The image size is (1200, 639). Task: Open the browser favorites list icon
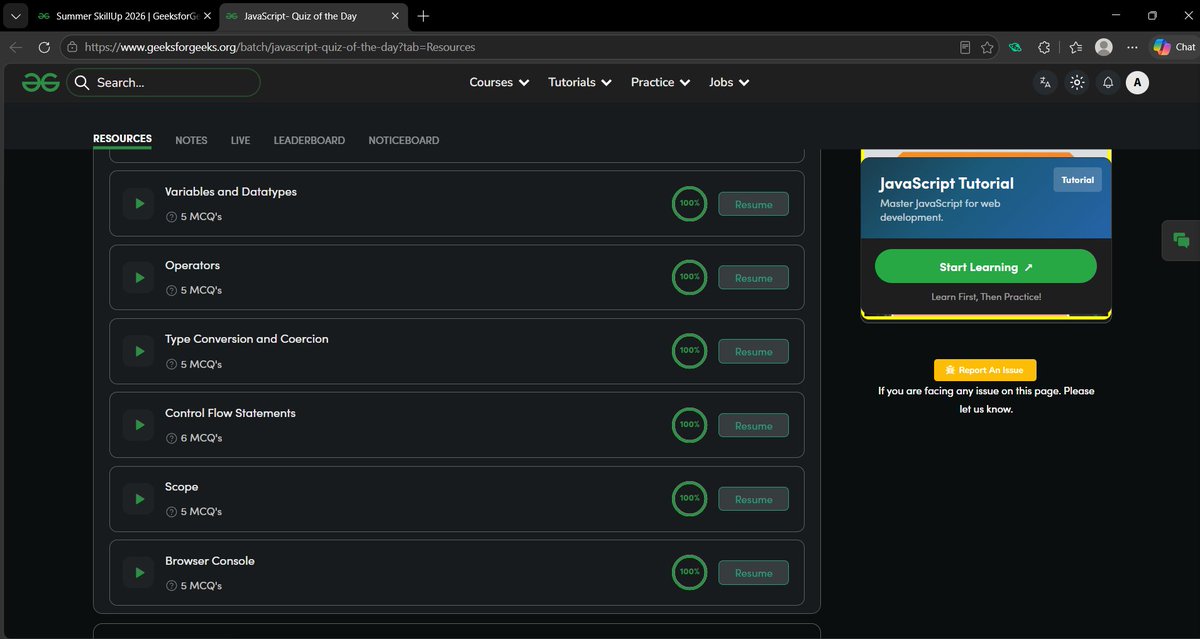pos(1075,47)
